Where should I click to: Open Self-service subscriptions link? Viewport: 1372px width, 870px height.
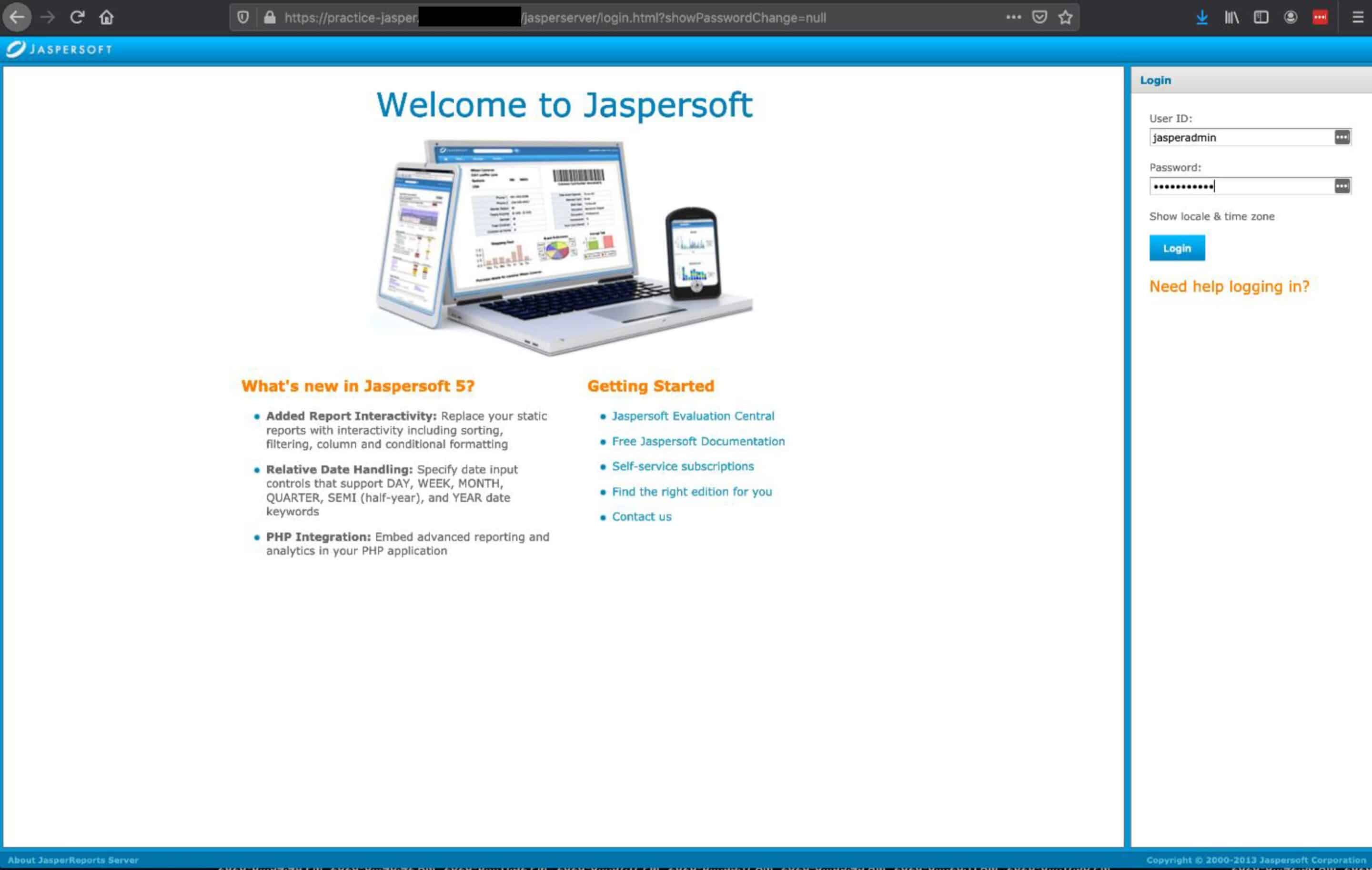(x=683, y=466)
